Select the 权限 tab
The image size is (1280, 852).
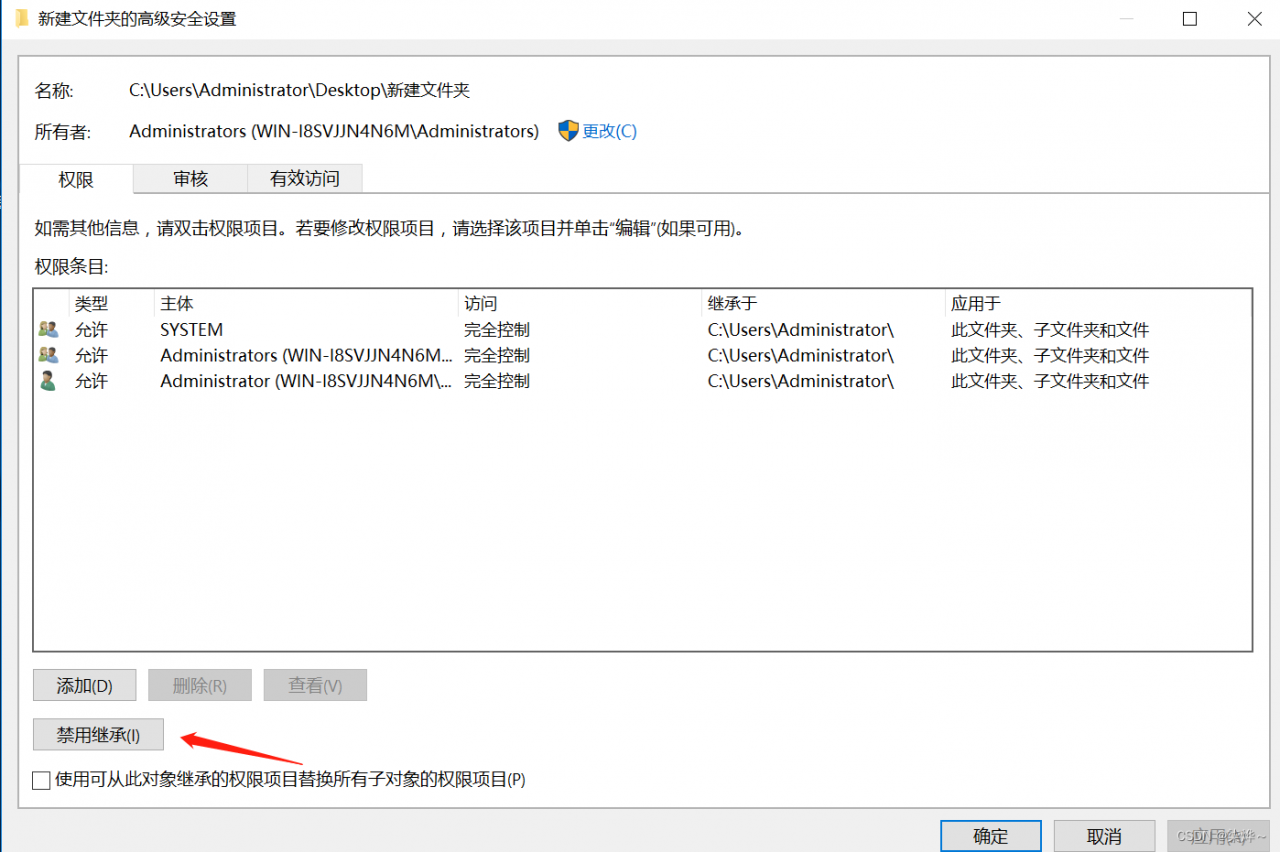(75, 179)
